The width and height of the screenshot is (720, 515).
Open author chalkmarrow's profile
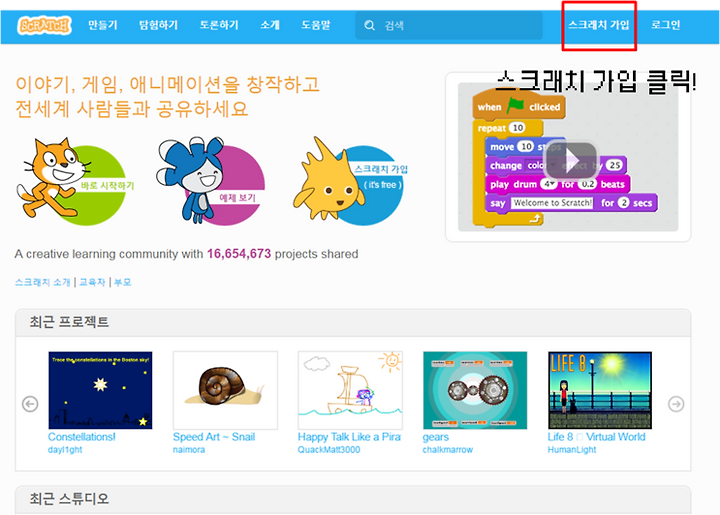[x=448, y=450]
